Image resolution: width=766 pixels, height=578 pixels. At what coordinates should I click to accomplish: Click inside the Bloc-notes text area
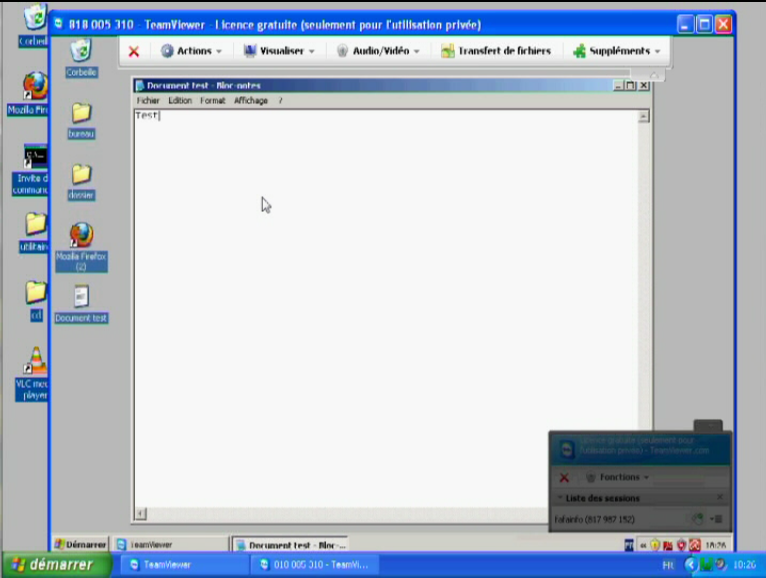[386, 308]
